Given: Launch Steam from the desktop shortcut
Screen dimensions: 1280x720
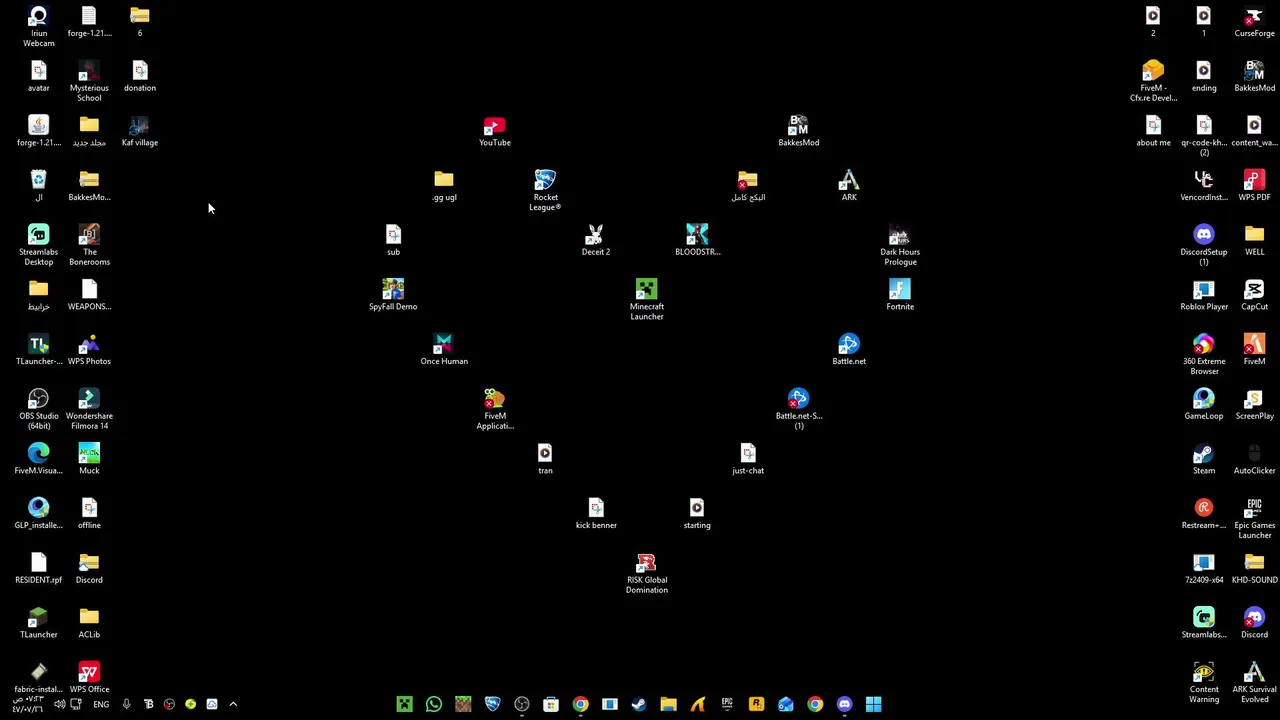Looking at the screenshot, I should (1204, 459).
